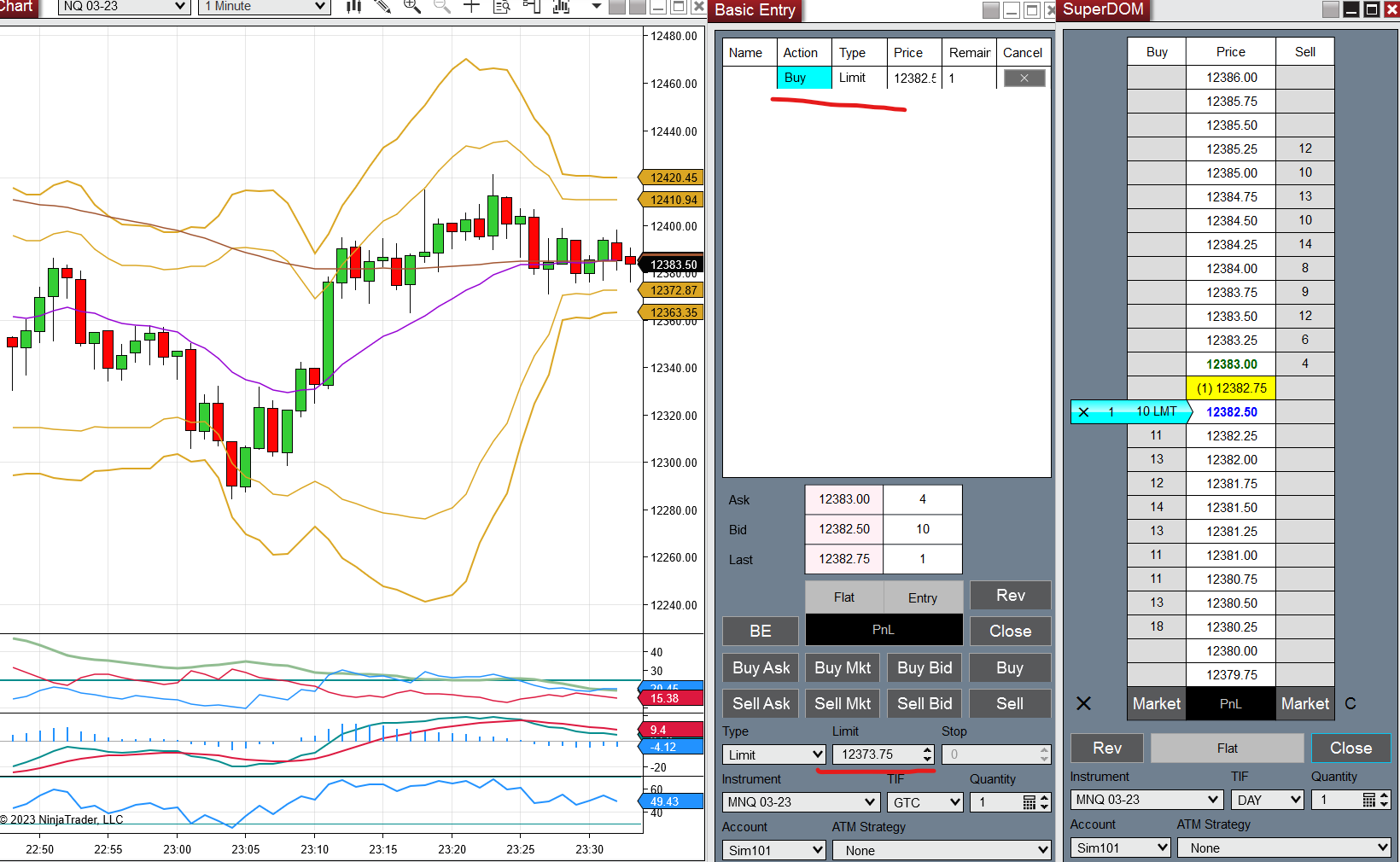Show the Chart Trader panel icon
The image size is (1400, 862).
point(531,6)
